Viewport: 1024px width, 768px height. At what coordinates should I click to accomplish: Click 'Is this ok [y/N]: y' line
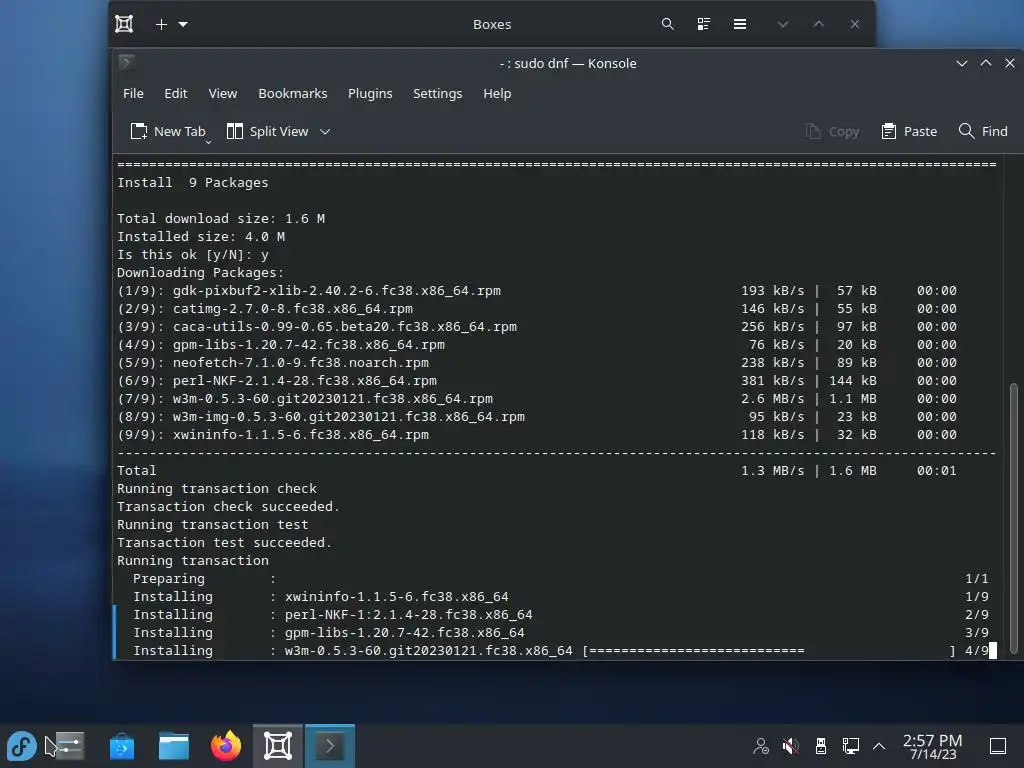tap(193, 255)
